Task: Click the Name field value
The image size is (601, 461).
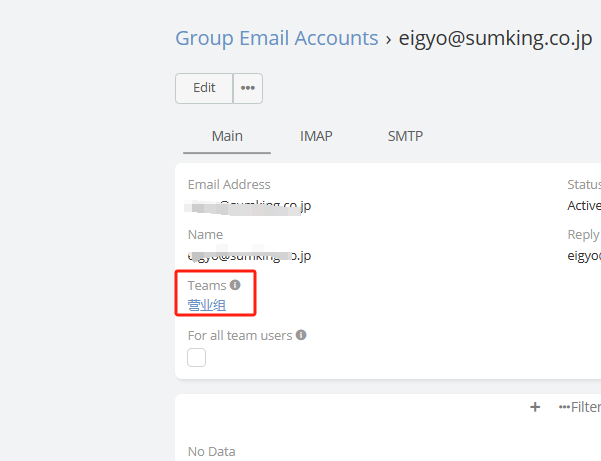Action: (249, 255)
